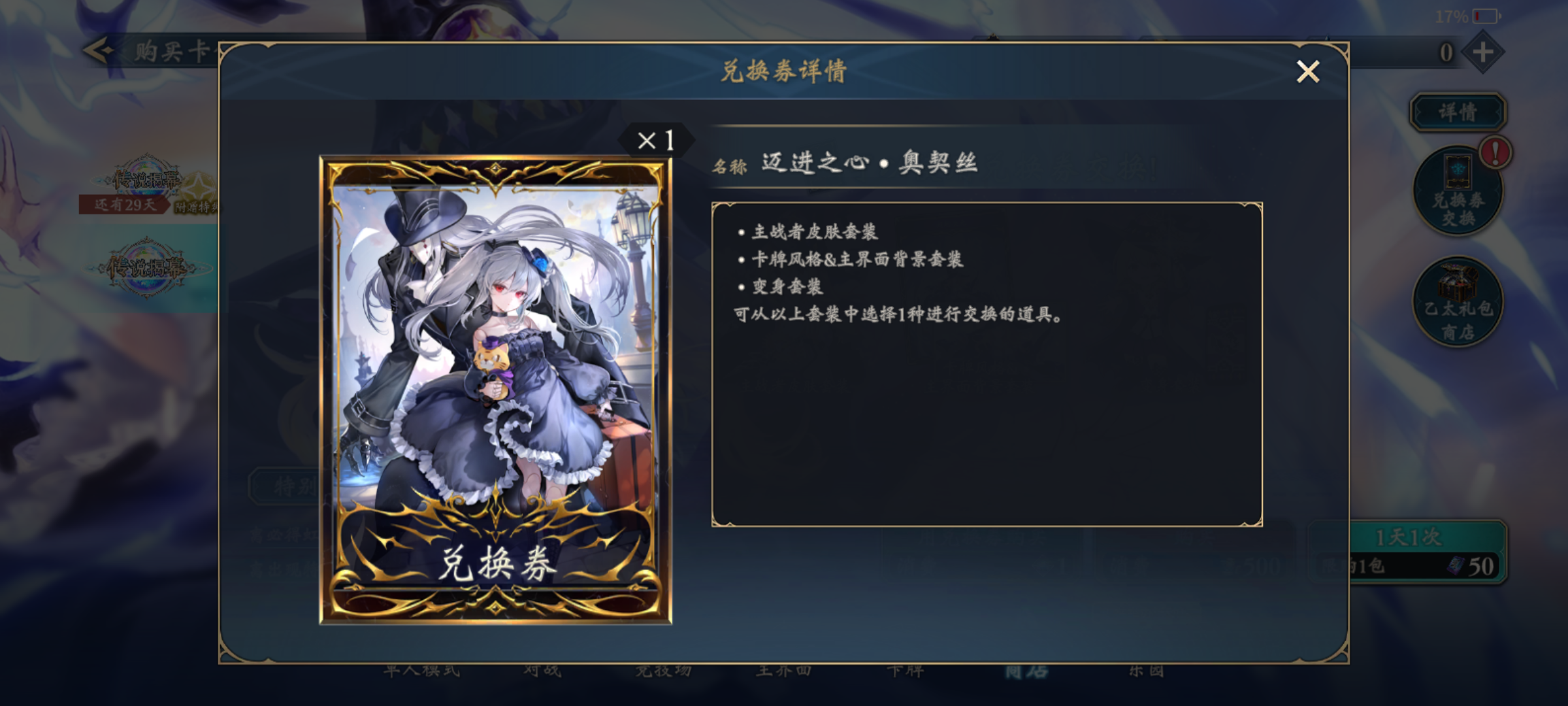This screenshot has height=706, width=1568.
Task: Click the back arrow beside 购买卡包
Action: pyautogui.click(x=99, y=50)
